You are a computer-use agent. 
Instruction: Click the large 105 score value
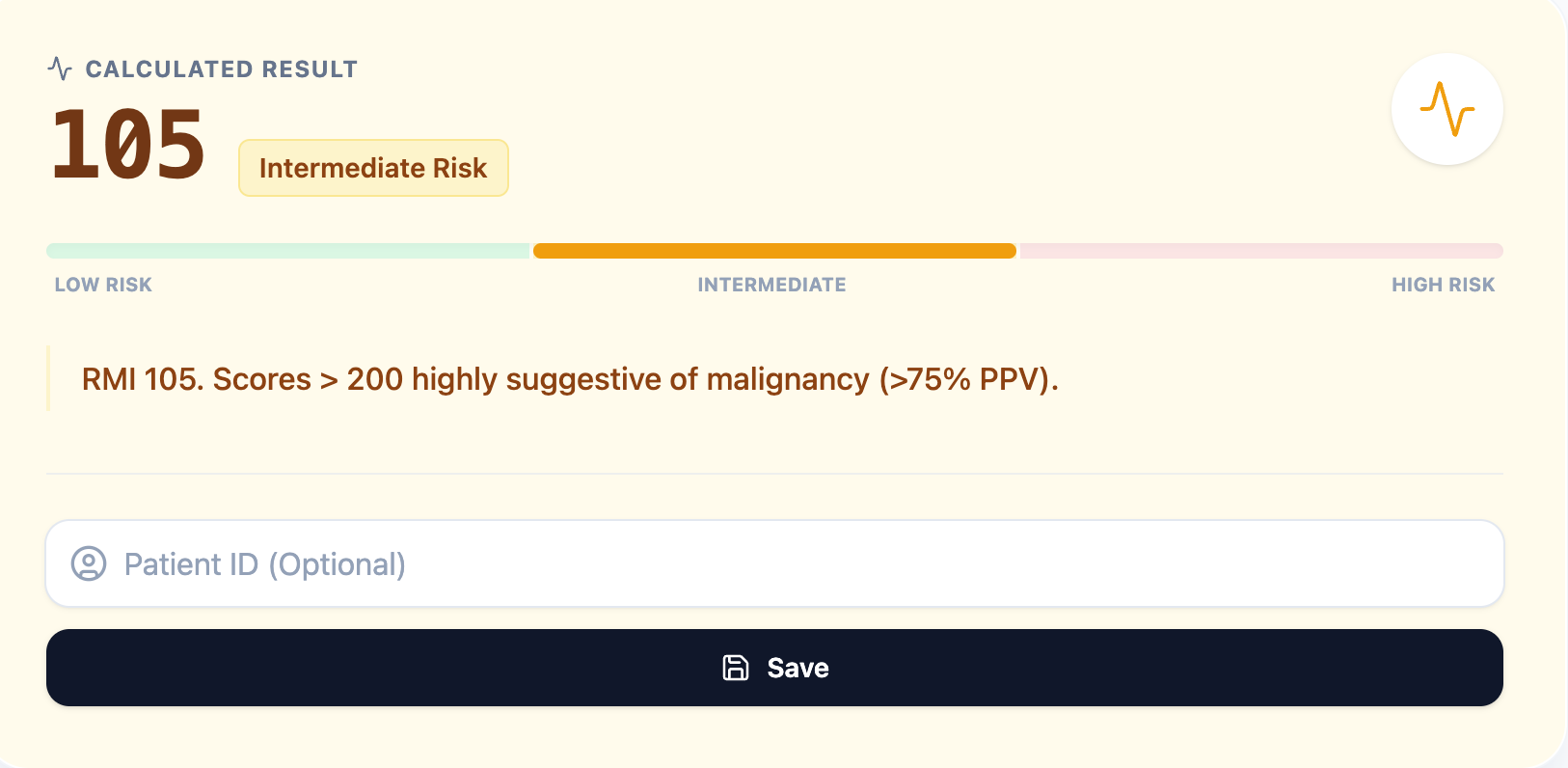128,146
